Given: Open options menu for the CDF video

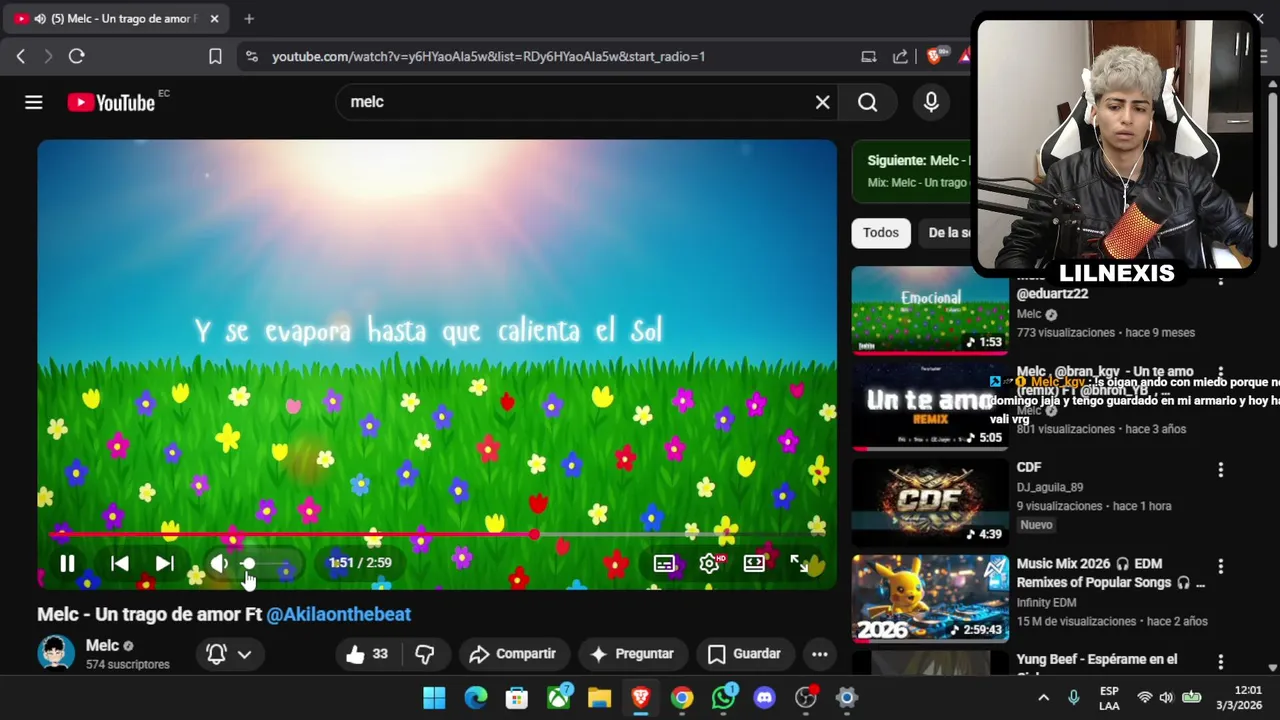Looking at the screenshot, I should tap(1220, 469).
